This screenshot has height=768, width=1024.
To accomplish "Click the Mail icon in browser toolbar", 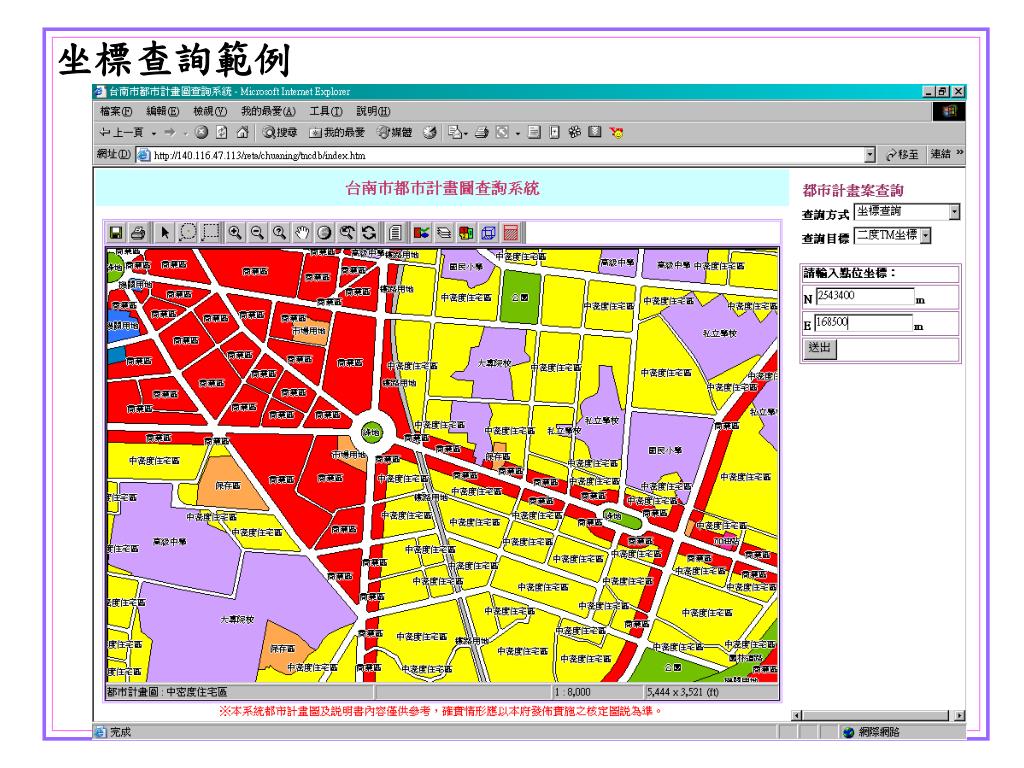I will pos(455,133).
